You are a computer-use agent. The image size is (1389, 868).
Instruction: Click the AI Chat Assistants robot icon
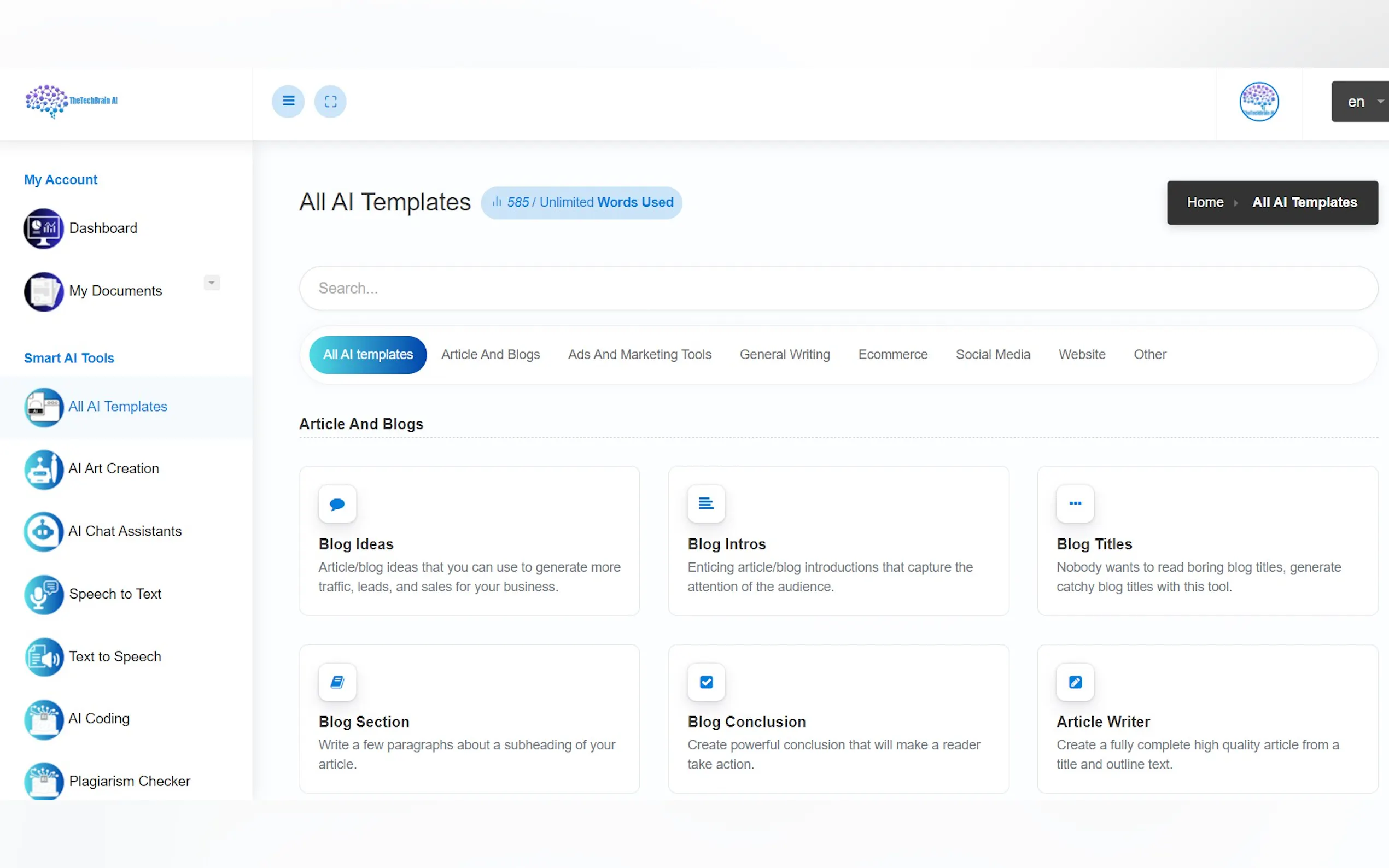43,532
